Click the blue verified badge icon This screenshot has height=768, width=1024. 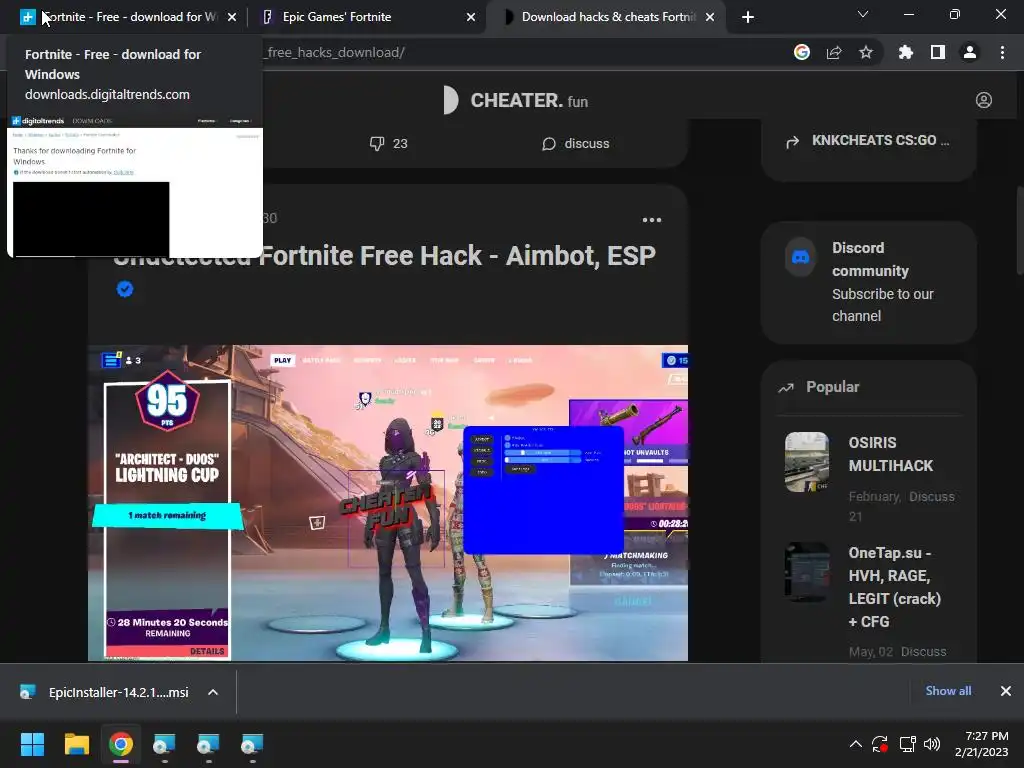125,289
